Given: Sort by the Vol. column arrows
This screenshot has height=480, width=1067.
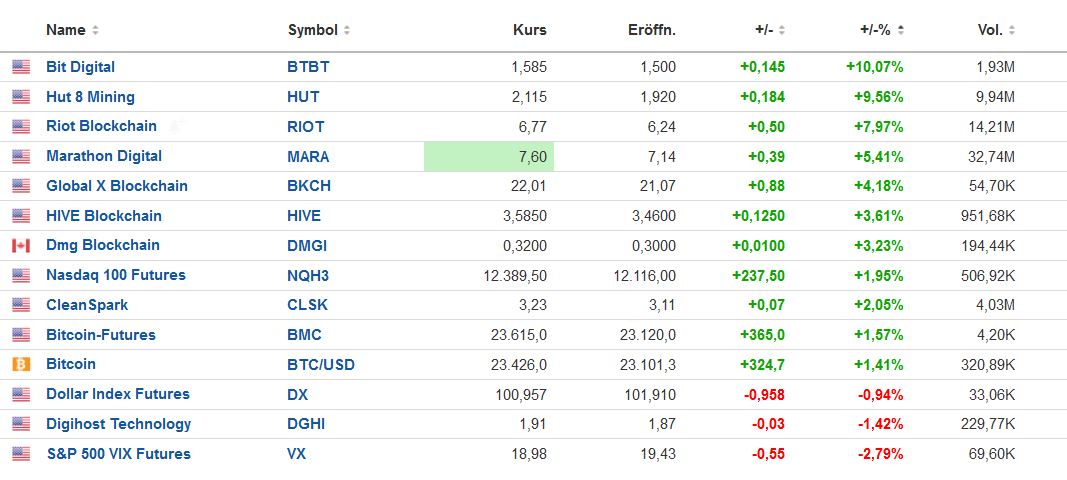Looking at the screenshot, I should pos(1012,30).
